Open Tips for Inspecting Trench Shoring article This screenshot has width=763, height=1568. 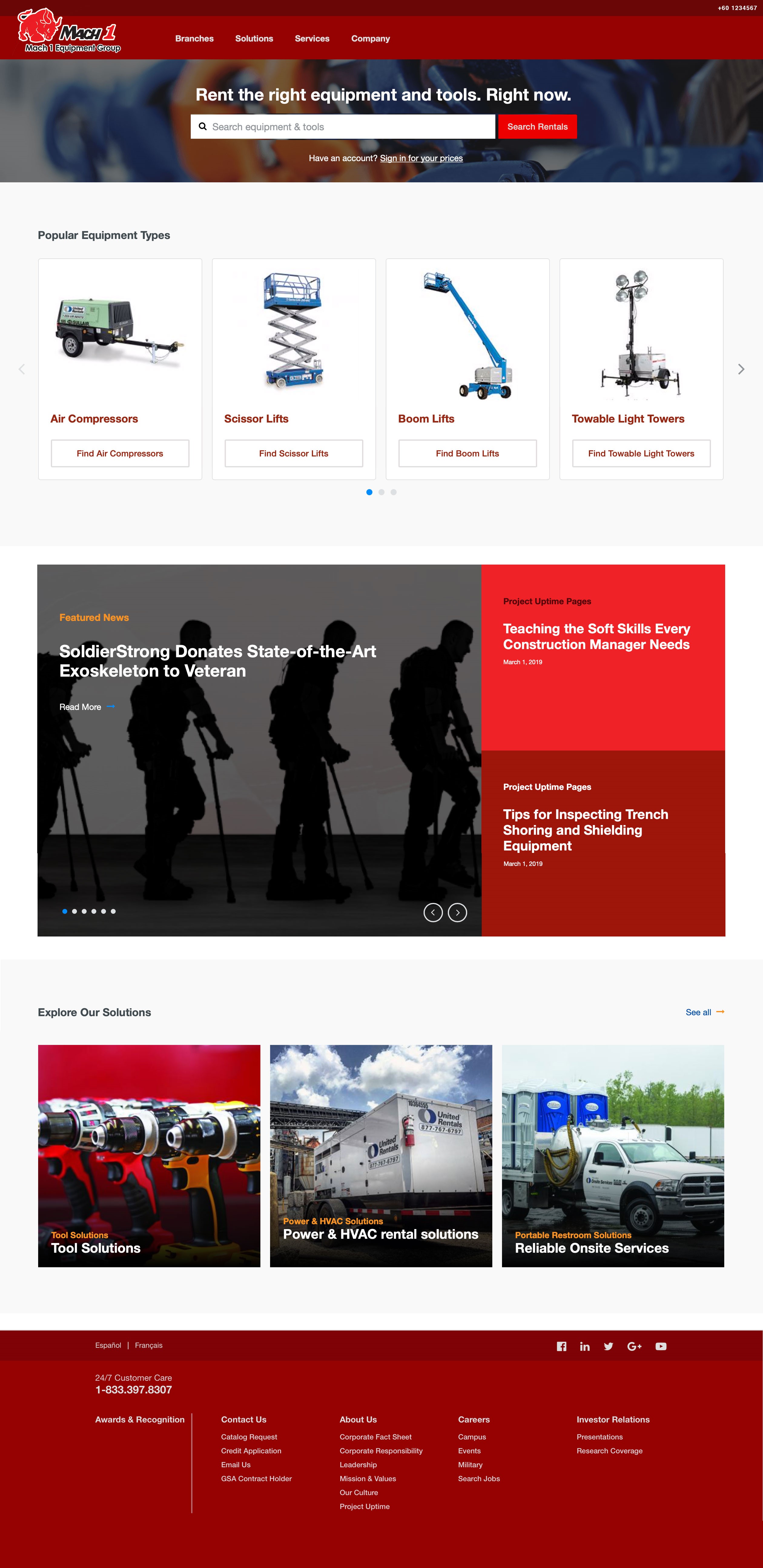coord(585,830)
